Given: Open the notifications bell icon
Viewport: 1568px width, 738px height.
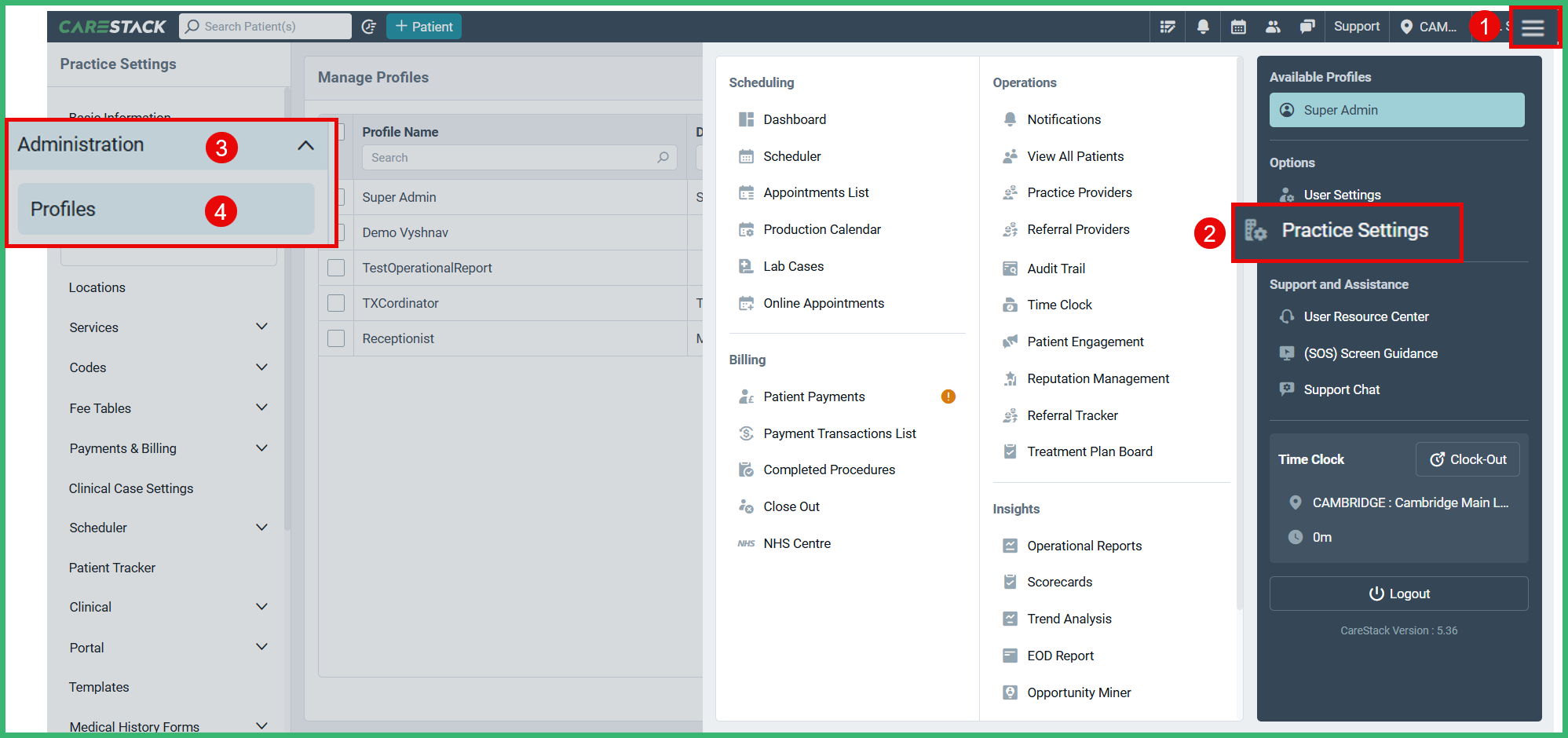Looking at the screenshot, I should click(x=1203, y=26).
